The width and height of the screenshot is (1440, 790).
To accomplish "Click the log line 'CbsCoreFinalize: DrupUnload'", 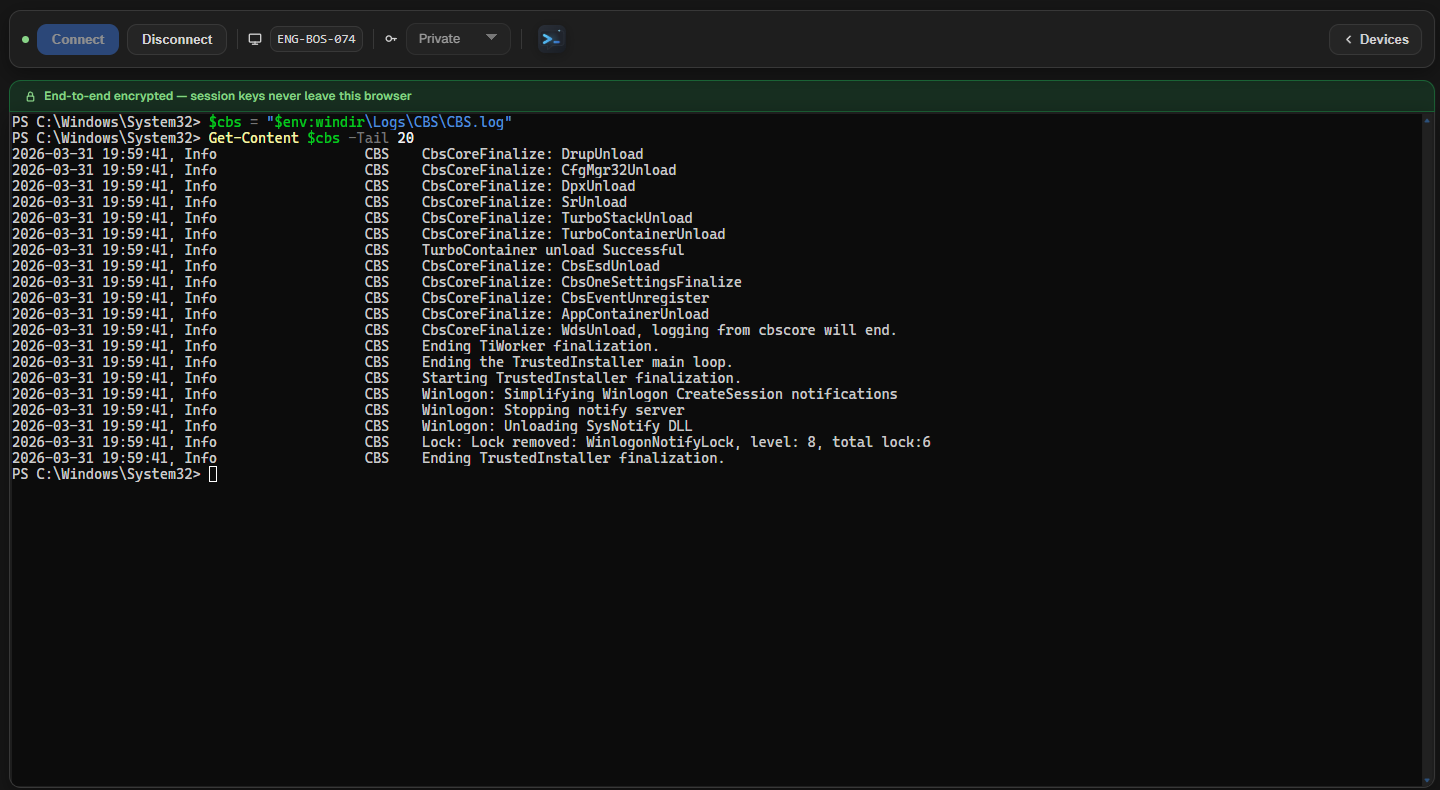I will (x=328, y=154).
